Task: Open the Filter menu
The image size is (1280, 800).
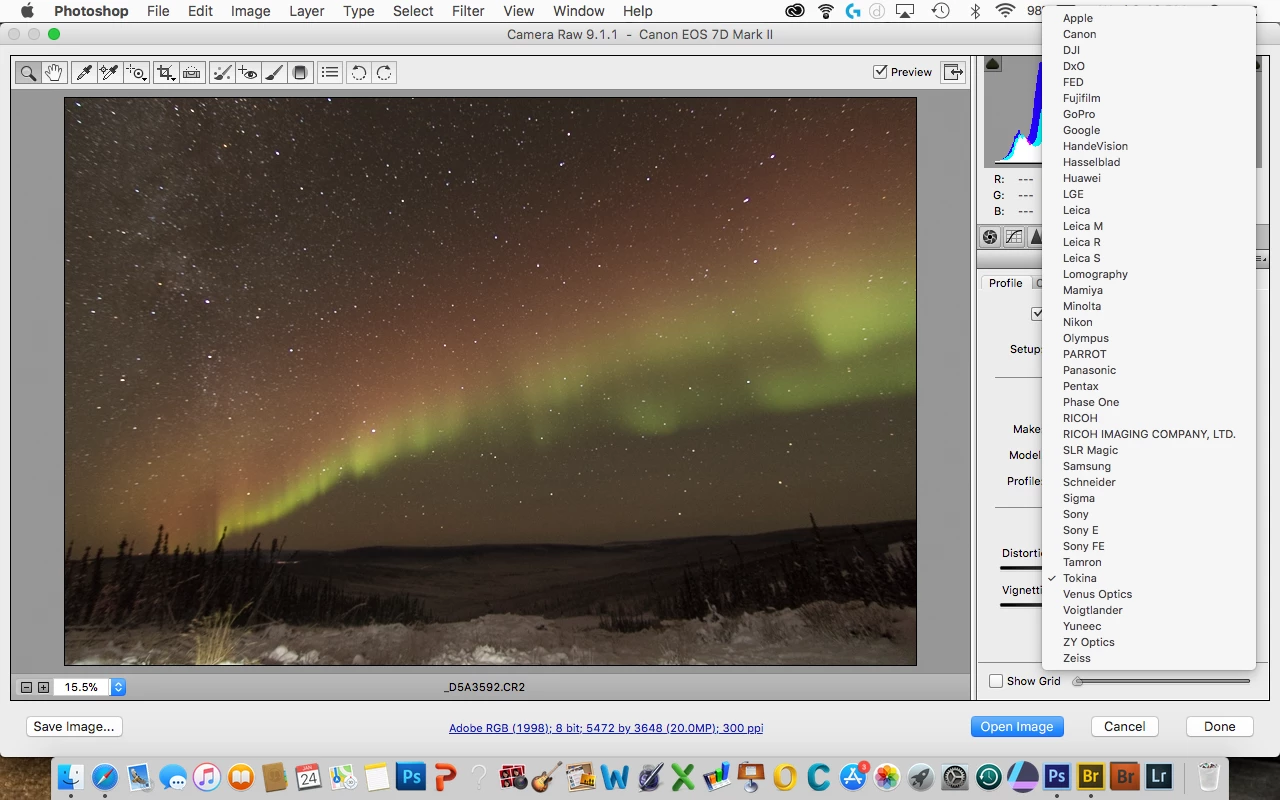Action: click(x=468, y=11)
